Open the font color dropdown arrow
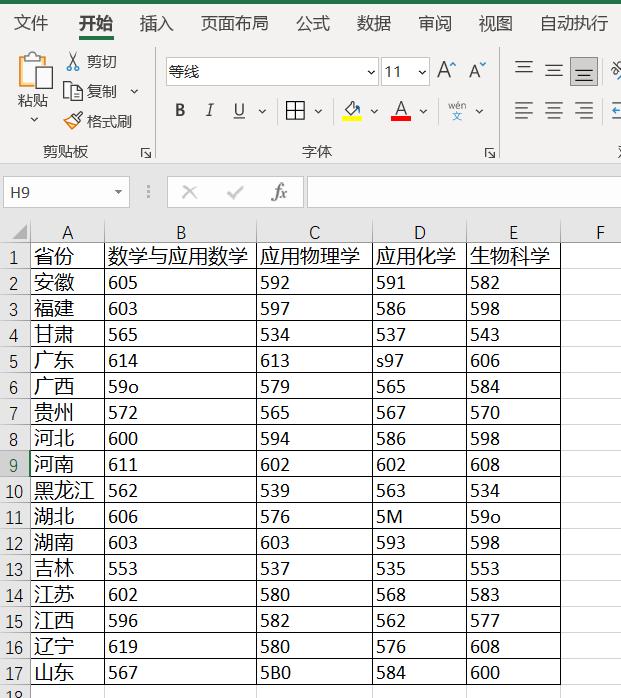The height and width of the screenshot is (698, 621). 423,111
